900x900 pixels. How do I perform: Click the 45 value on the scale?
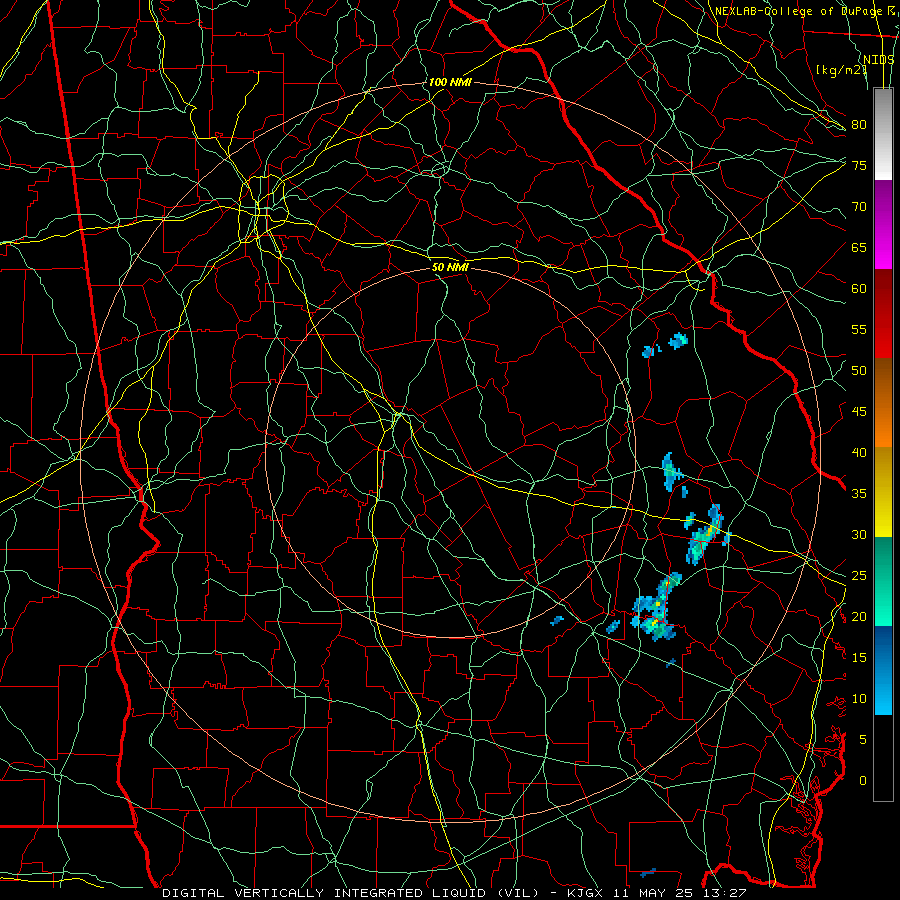pyautogui.click(x=859, y=412)
